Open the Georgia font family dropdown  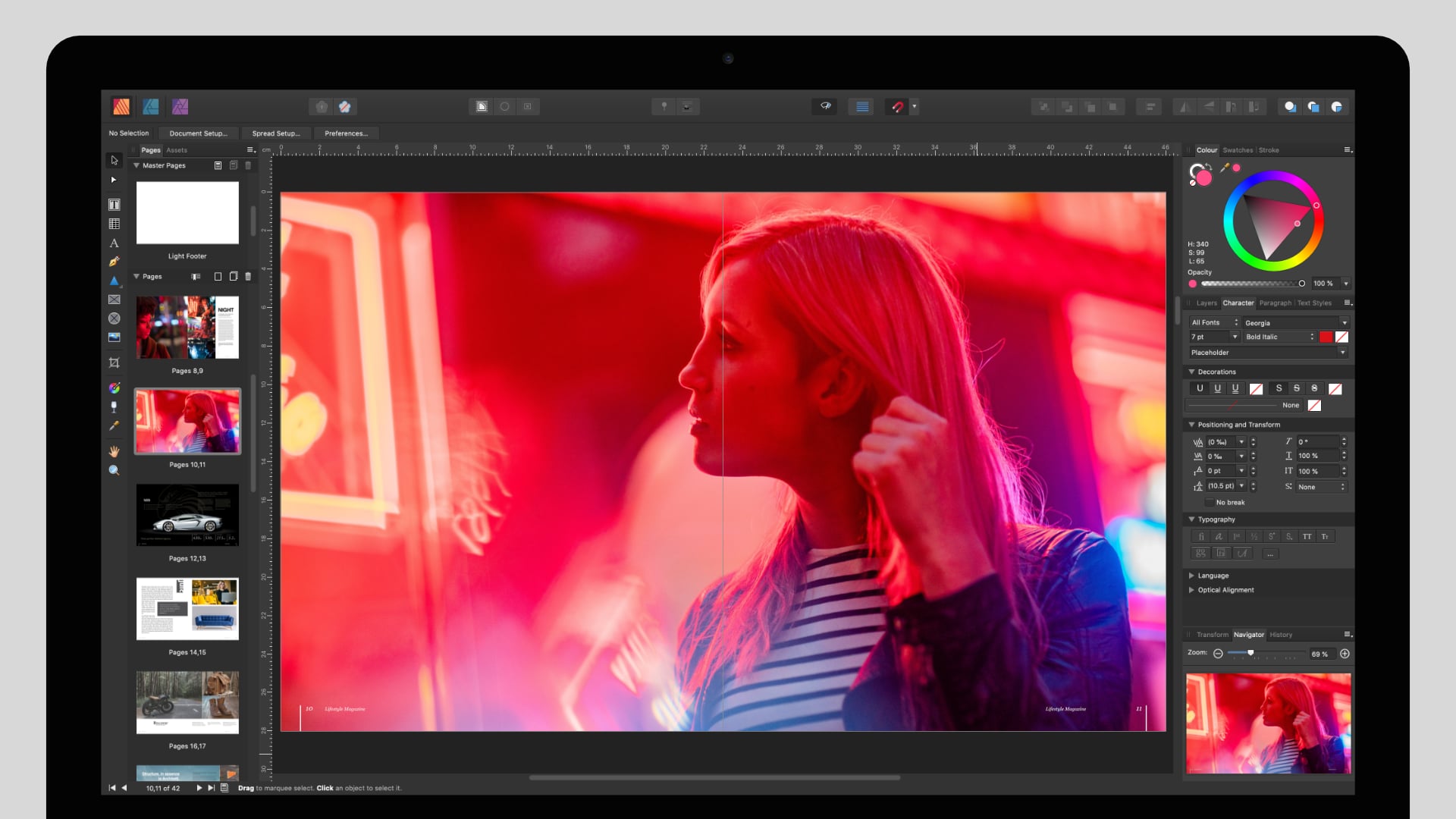coord(1345,322)
